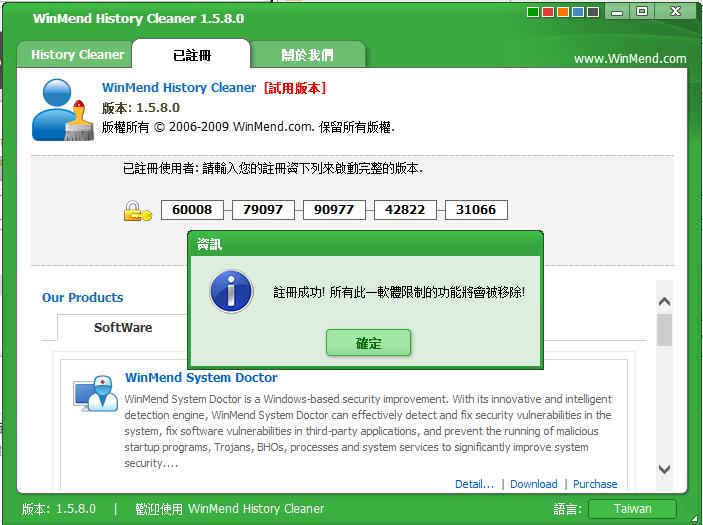This screenshot has height=525, width=703.
Task: Select the orange theme color swatch
Action: (x=563, y=13)
